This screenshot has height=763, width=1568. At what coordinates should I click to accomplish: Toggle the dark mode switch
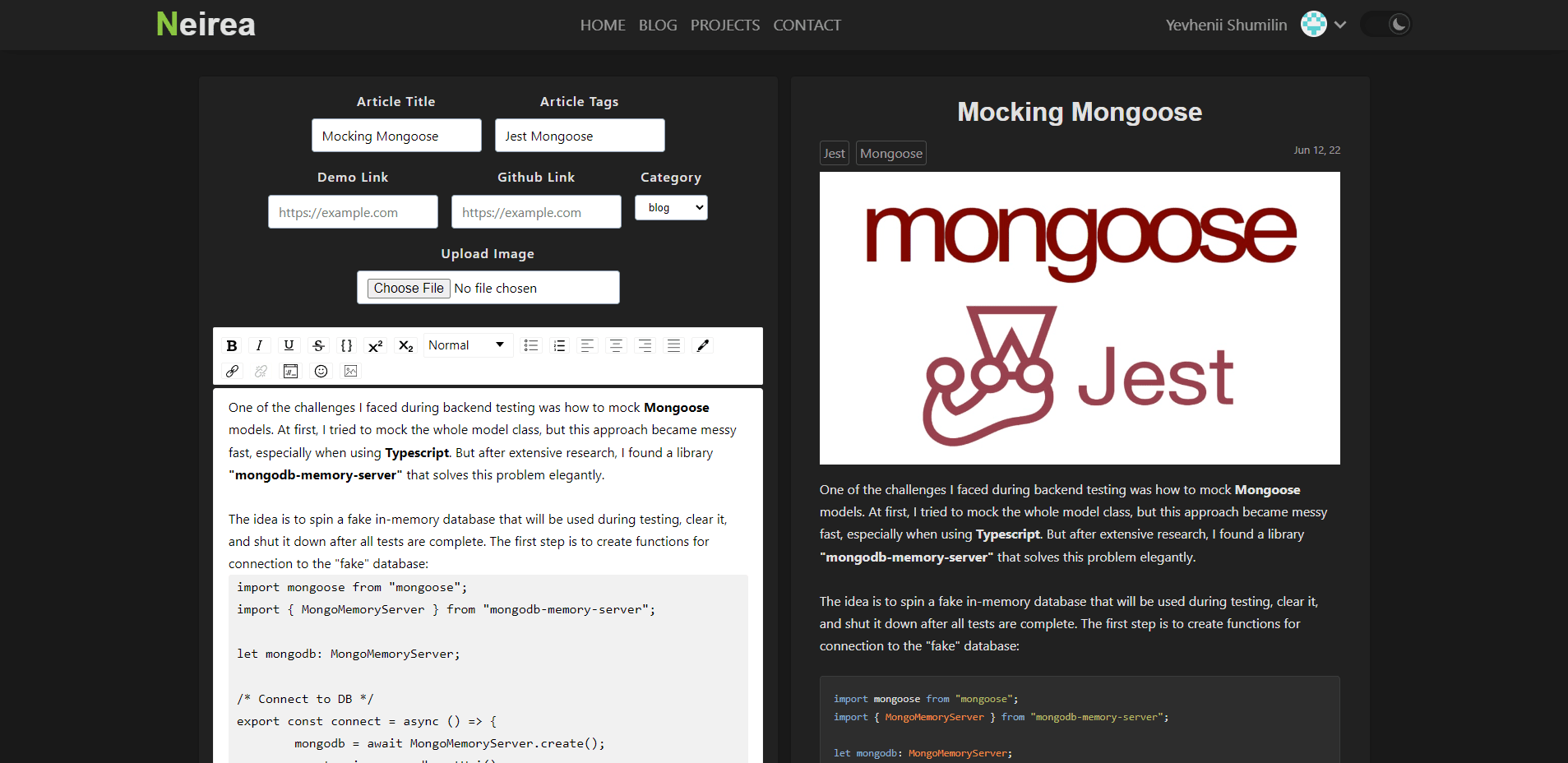(1386, 24)
